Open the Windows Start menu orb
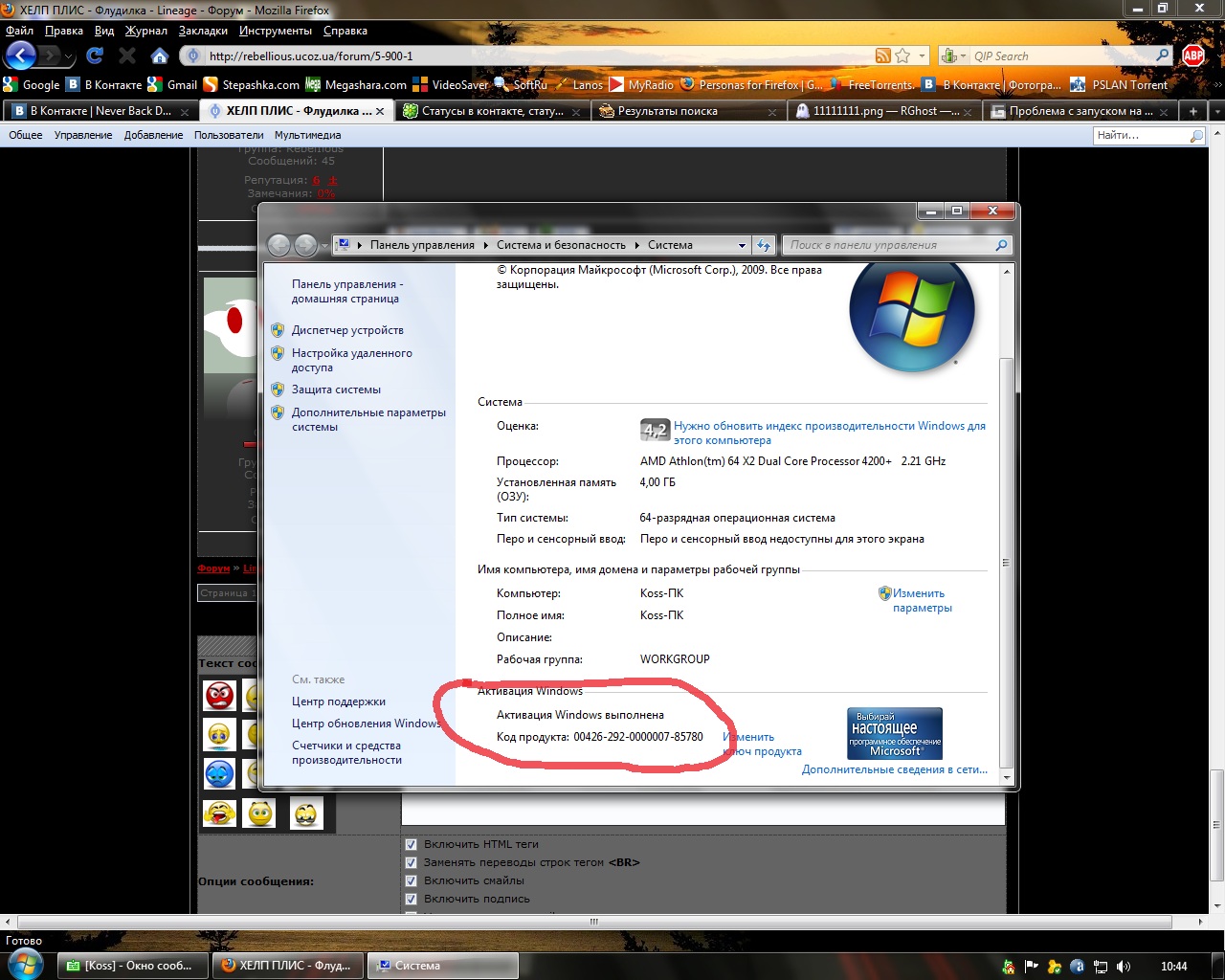Screen dimensions: 1225x980 tap(24, 965)
